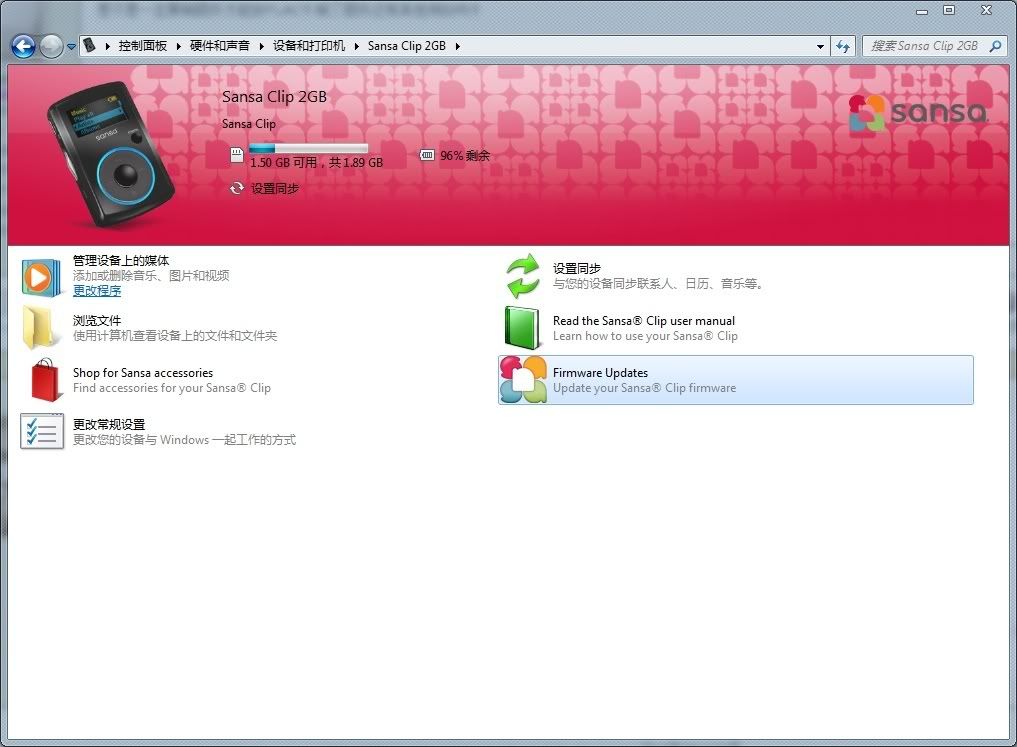The image size is (1017, 747).
Task: Open Shop for Sansa accessories
Action: tap(143, 373)
